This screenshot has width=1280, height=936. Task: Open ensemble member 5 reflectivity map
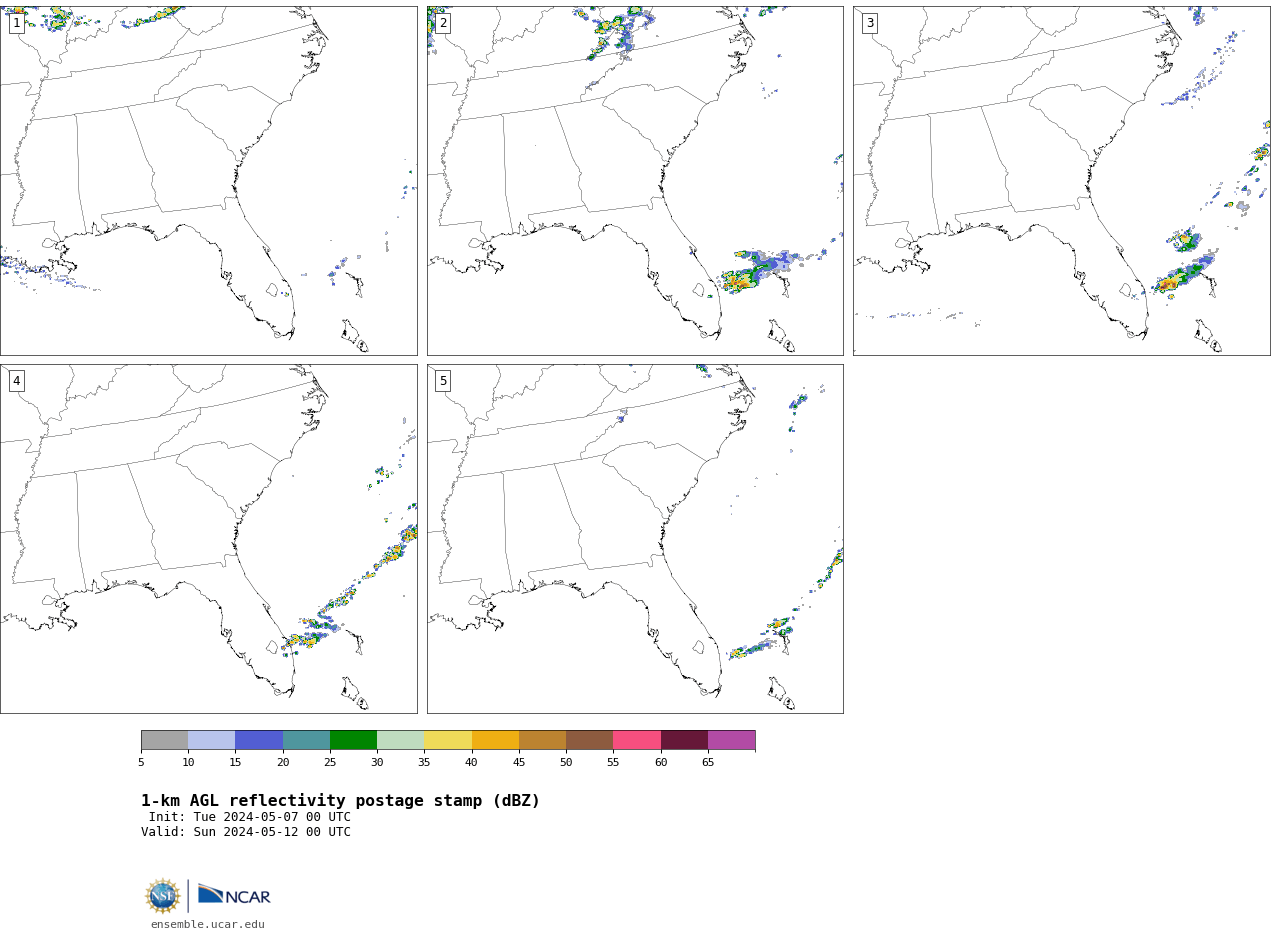[635, 539]
